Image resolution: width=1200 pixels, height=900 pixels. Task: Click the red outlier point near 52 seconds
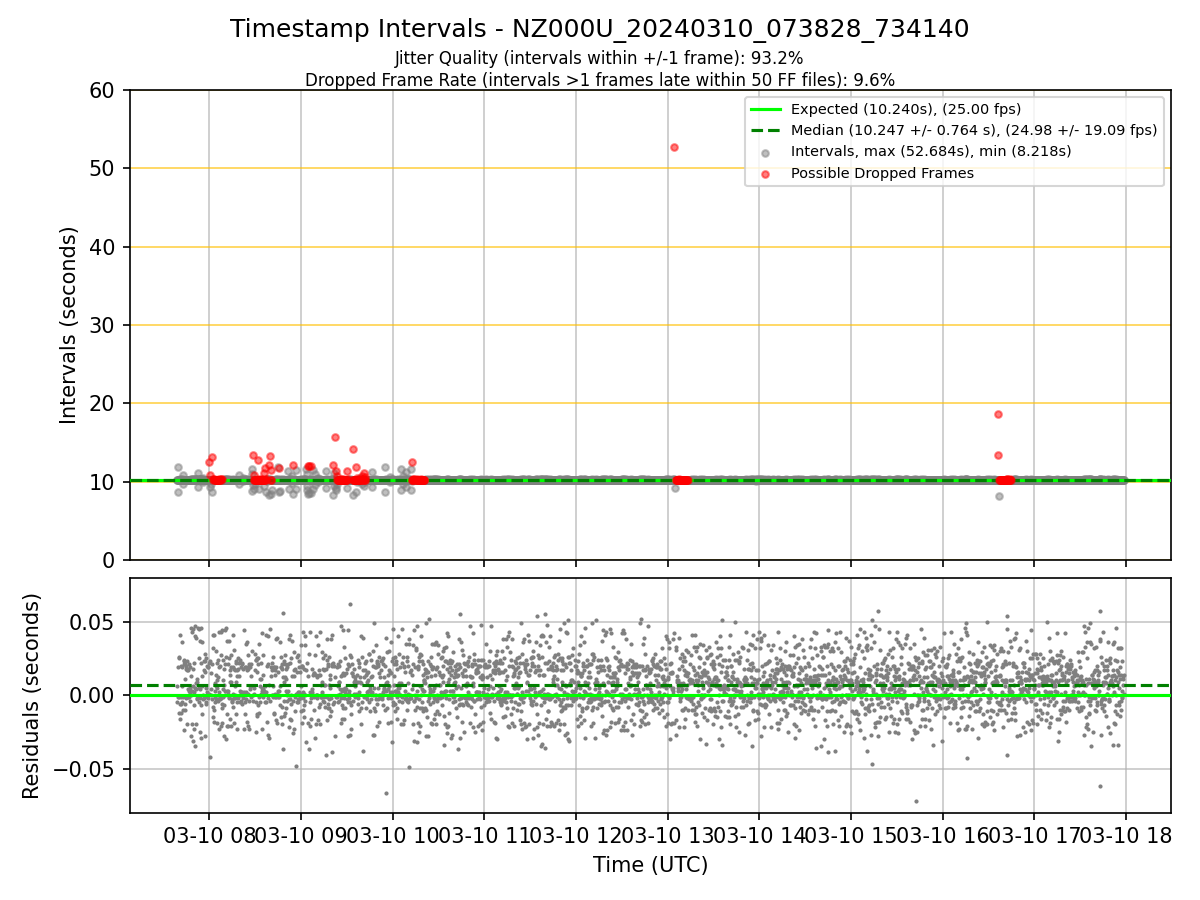pos(674,147)
